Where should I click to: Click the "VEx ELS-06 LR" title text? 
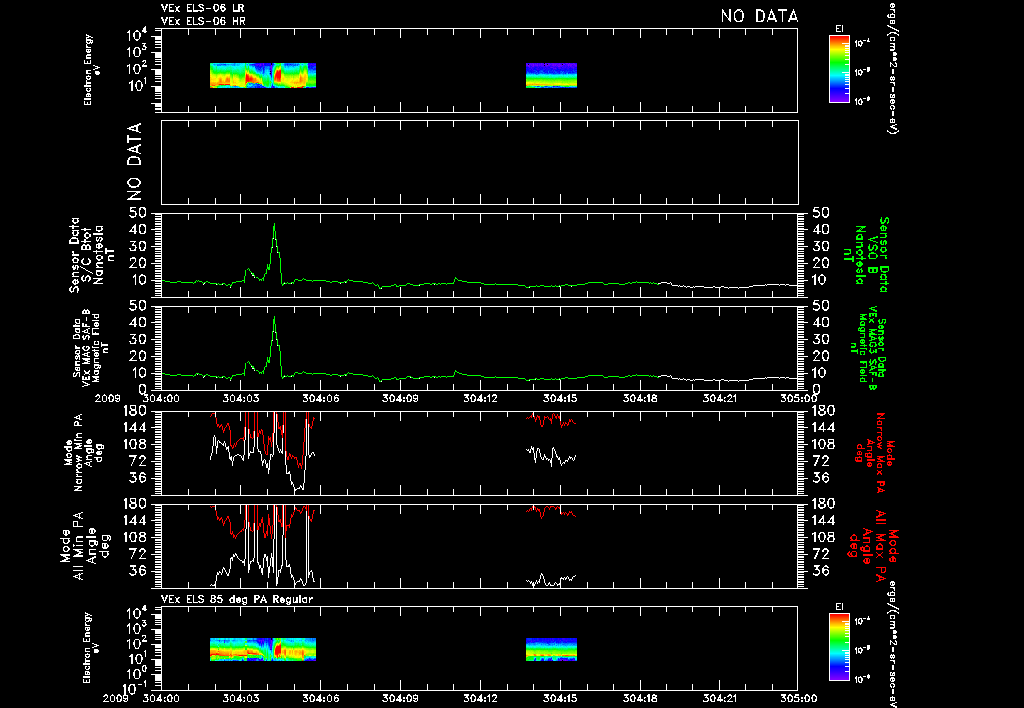click(202, 8)
